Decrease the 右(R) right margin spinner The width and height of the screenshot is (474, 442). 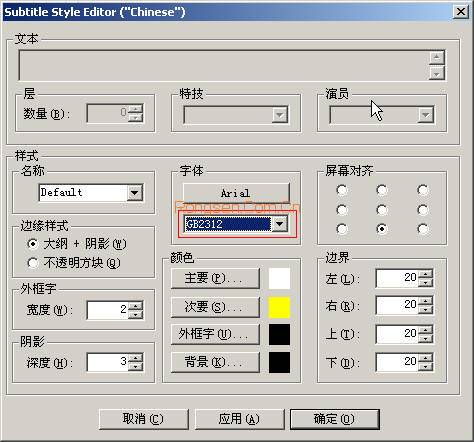pyautogui.click(x=425, y=310)
